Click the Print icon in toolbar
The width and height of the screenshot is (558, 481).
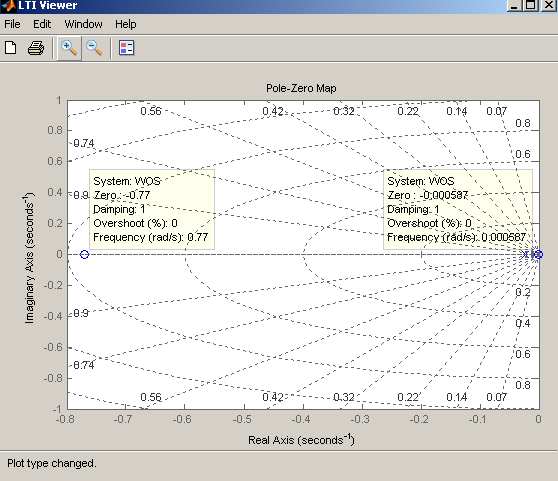(36, 48)
